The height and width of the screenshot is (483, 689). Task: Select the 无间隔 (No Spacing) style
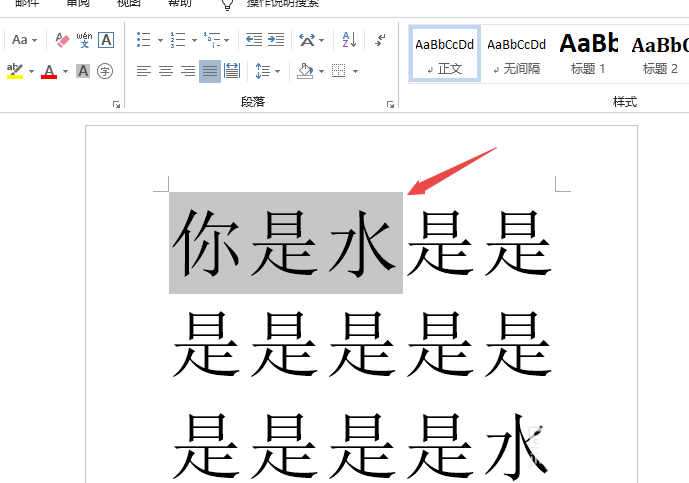(516, 54)
